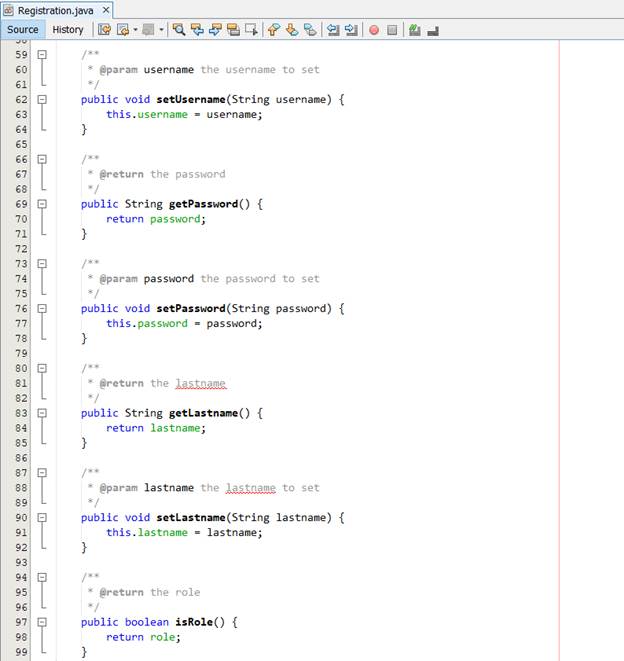Click the Java file icon on Registration.java tab

pos(8,11)
